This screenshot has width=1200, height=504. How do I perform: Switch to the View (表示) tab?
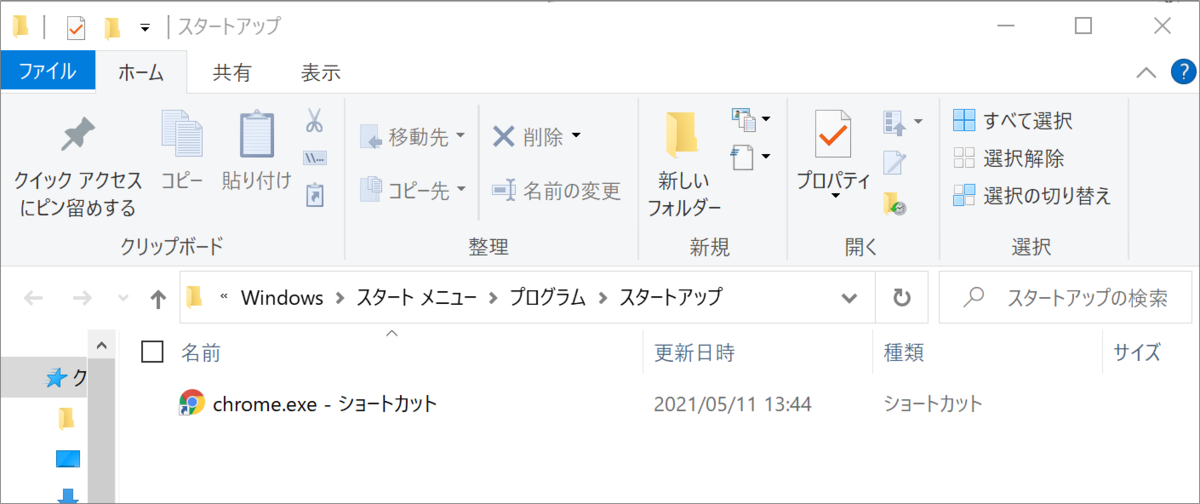tap(321, 72)
